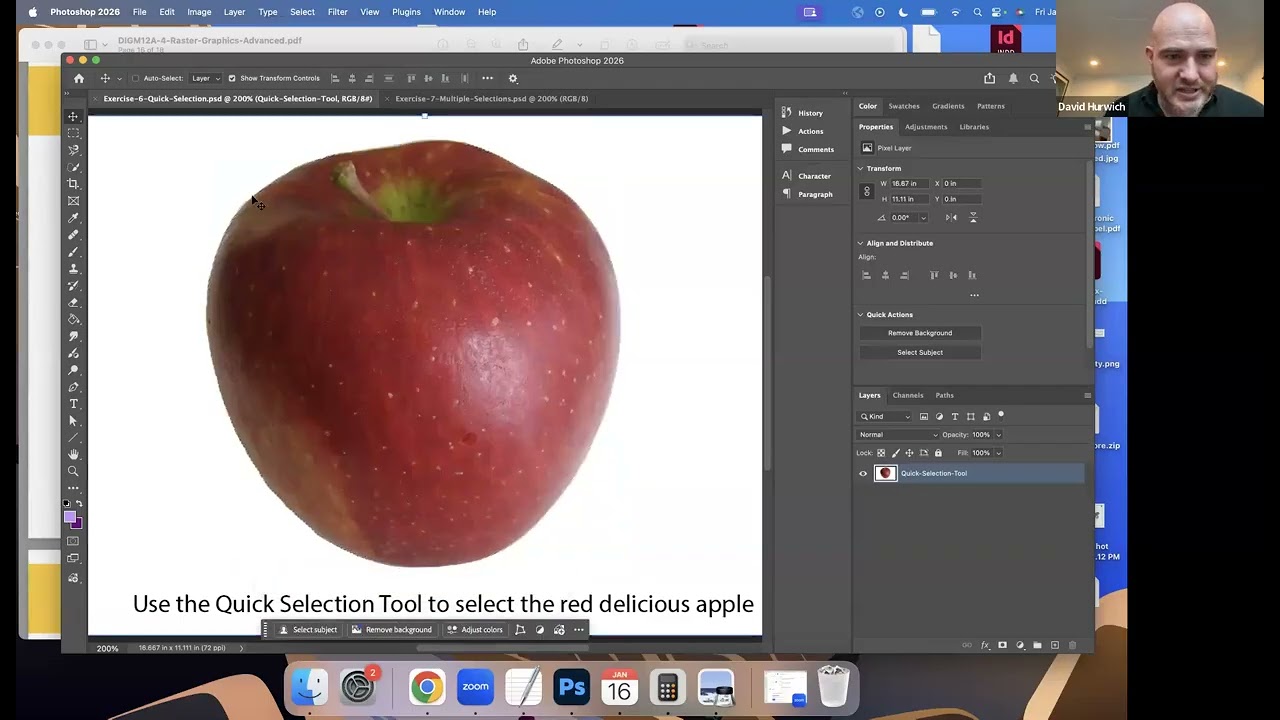1280x720 pixels.
Task: Click the Remove Background quick action
Action: (x=920, y=333)
